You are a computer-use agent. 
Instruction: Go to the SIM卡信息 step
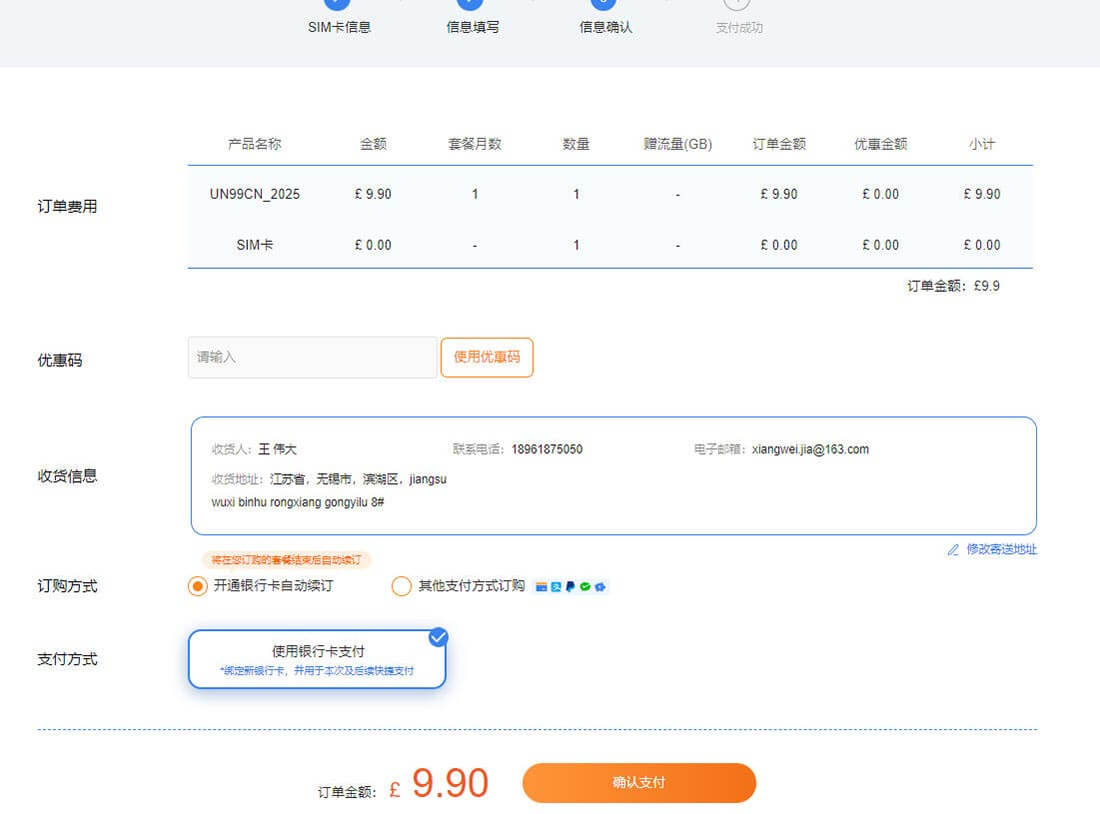[x=339, y=27]
